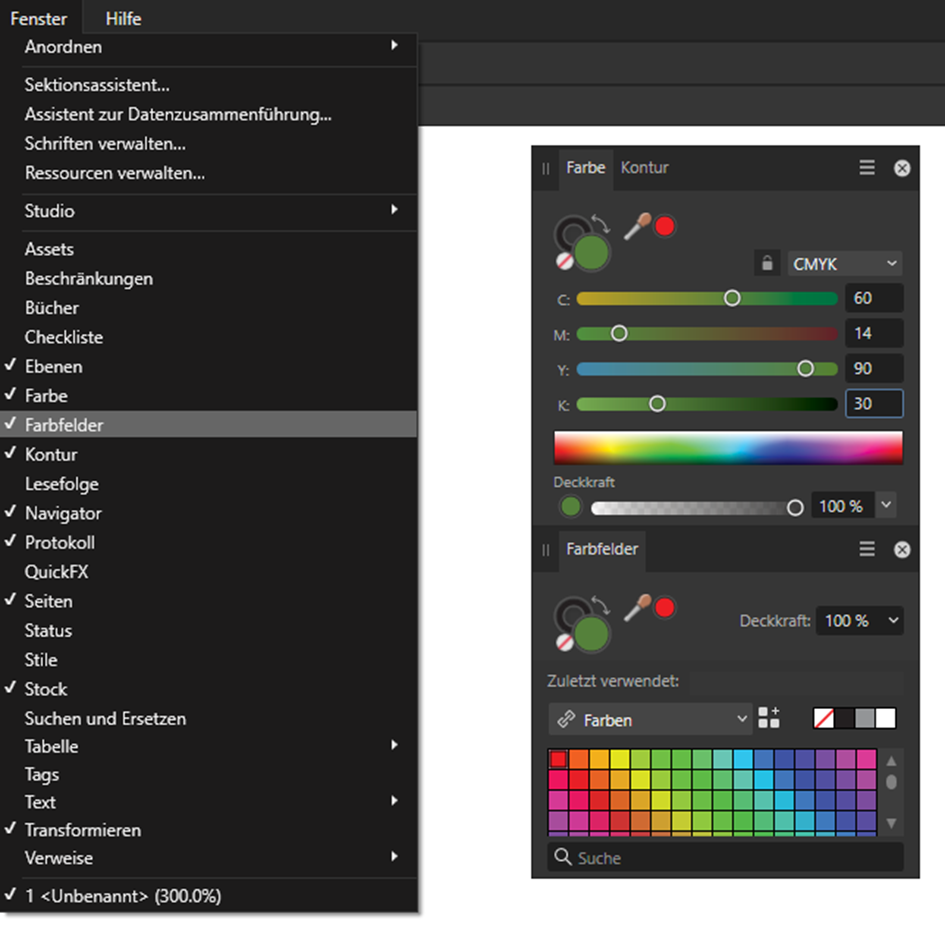Open the Farbfelder panel hamburger menu
Image resolution: width=945 pixels, height=936 pixels.
[x=867, y=549]
